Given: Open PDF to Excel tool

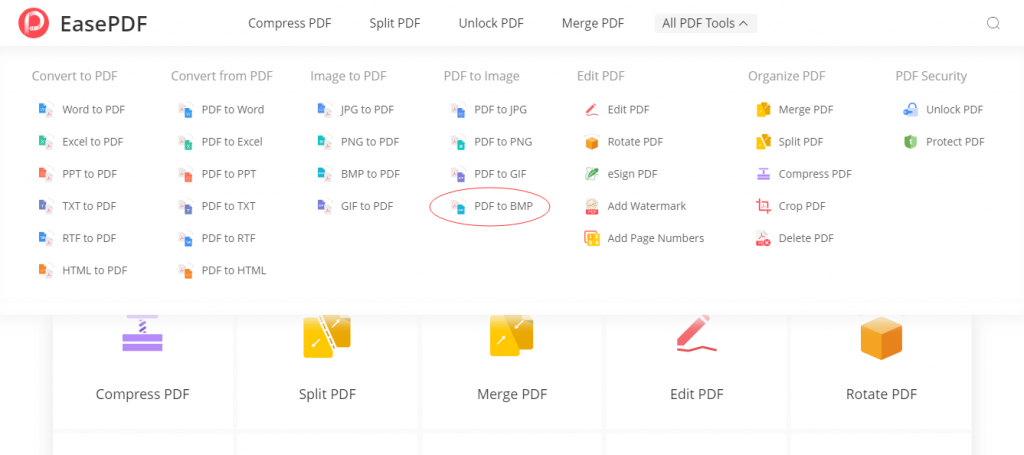Looking at the screenshot, I should 232,142.
